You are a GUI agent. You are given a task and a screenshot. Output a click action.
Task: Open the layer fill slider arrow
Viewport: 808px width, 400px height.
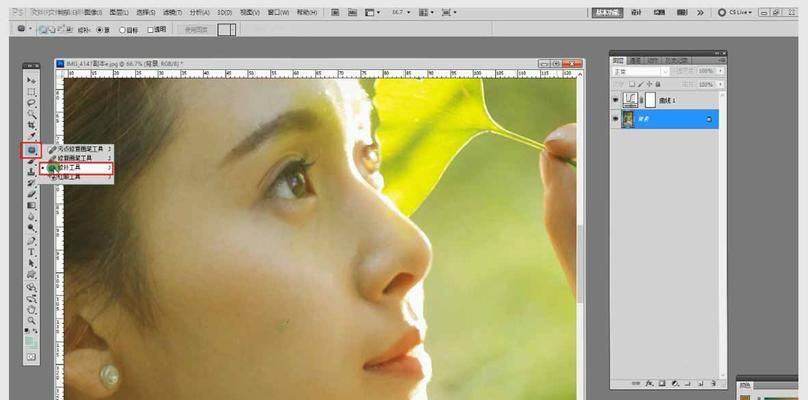point(720,85)
